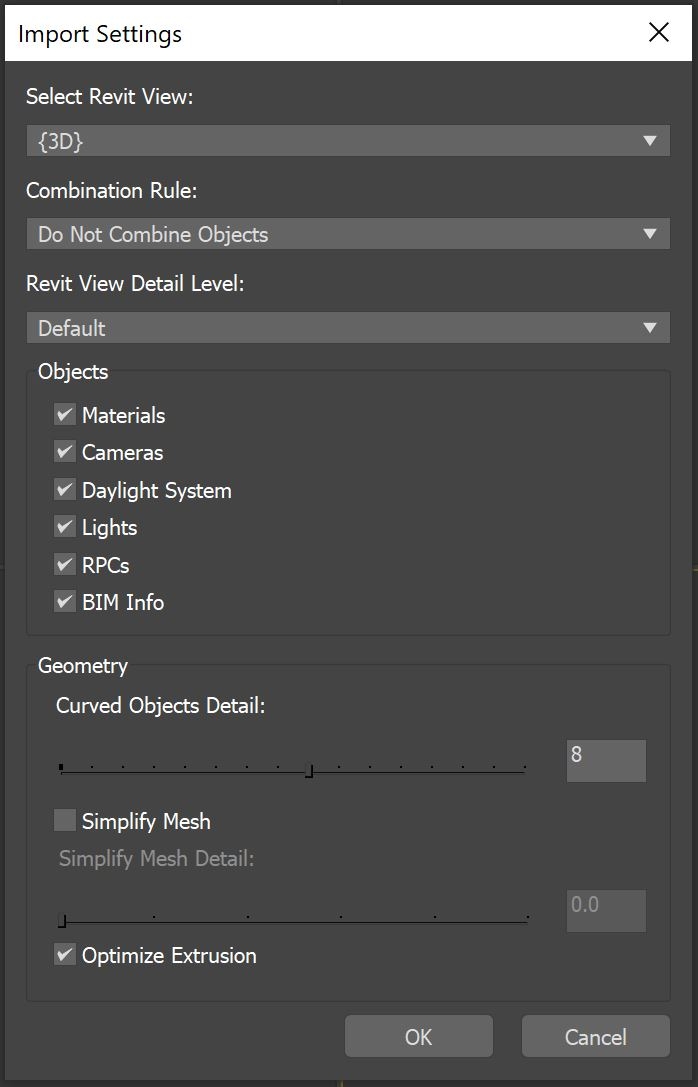698x1087 pixels.
Task: Enable the Simplify Mesh checkbox
Action: [65, 821]
